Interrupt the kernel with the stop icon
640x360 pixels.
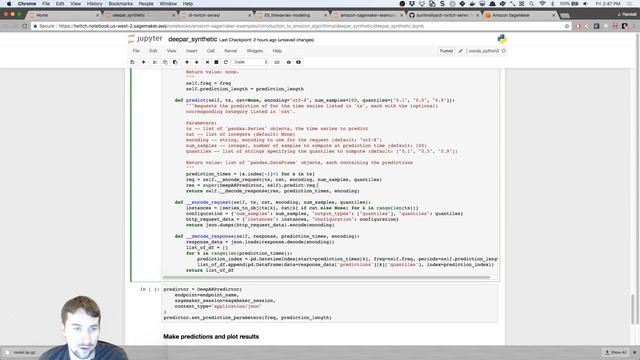point(216,62)
